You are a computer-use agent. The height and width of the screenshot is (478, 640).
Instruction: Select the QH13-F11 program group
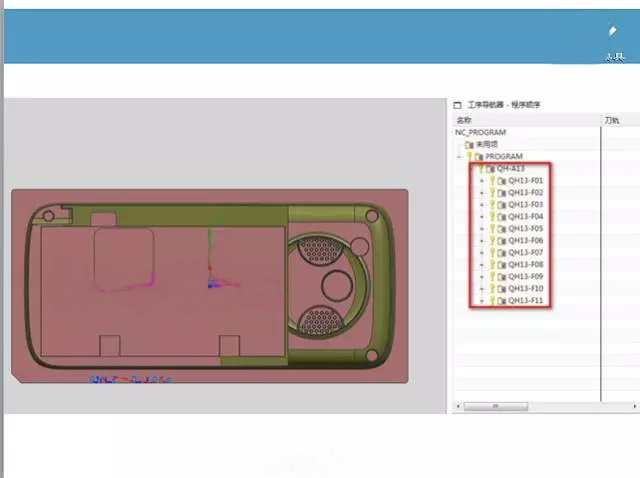coord(525,301)
